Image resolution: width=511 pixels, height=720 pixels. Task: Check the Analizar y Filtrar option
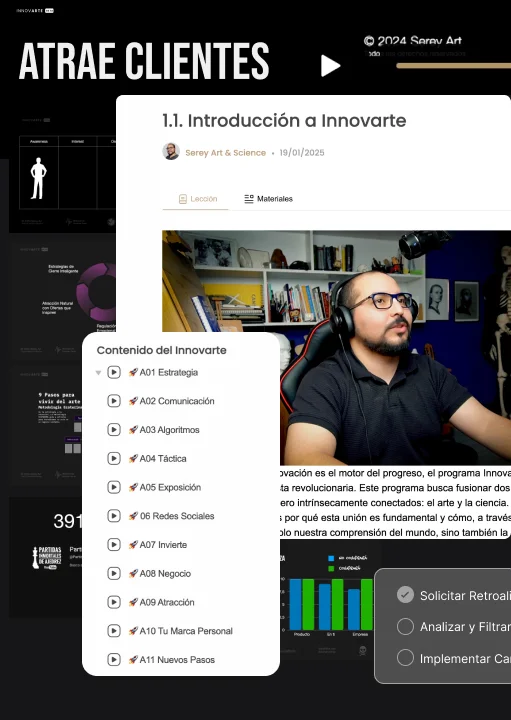405,626
